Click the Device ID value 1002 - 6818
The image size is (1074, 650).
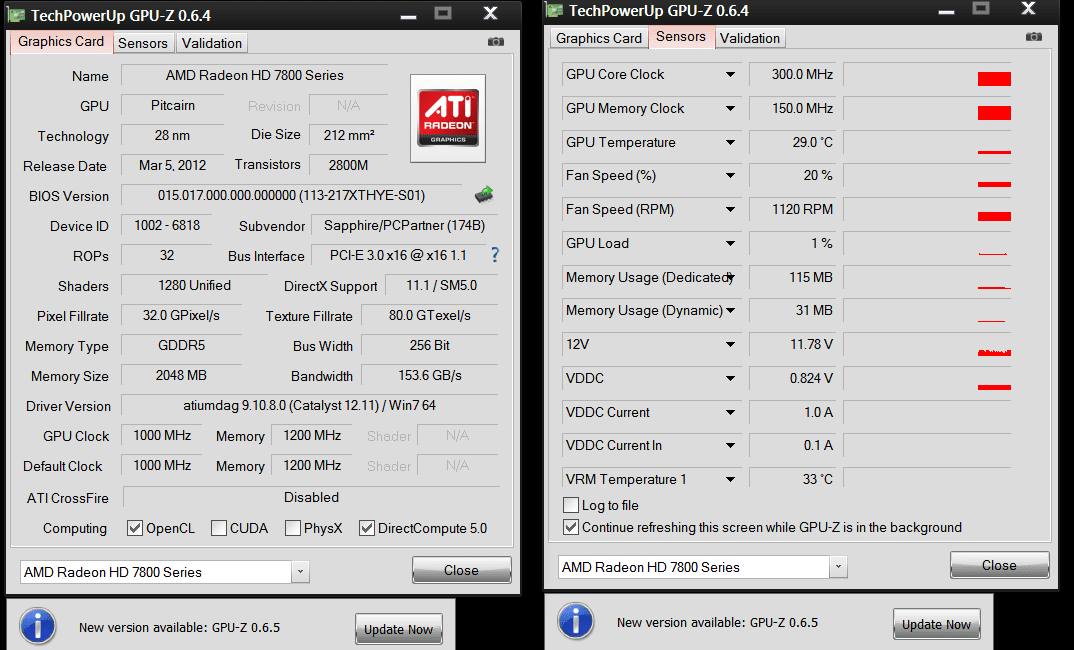(166, 225)
